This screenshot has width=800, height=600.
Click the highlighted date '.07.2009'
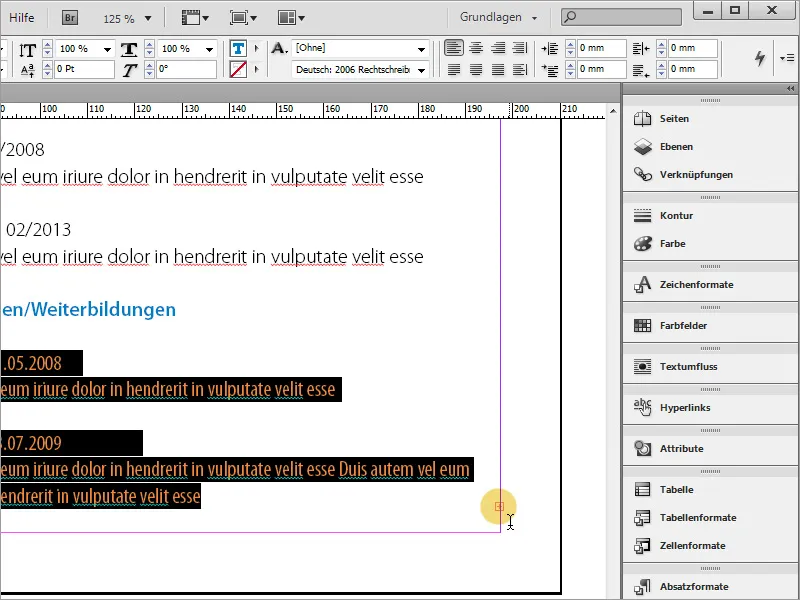(x=32, y=443)
